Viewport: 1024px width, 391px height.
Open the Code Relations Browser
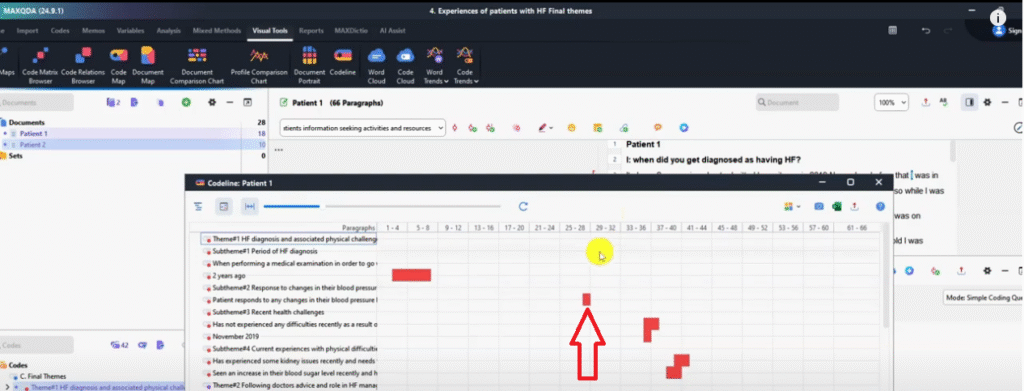83,65
